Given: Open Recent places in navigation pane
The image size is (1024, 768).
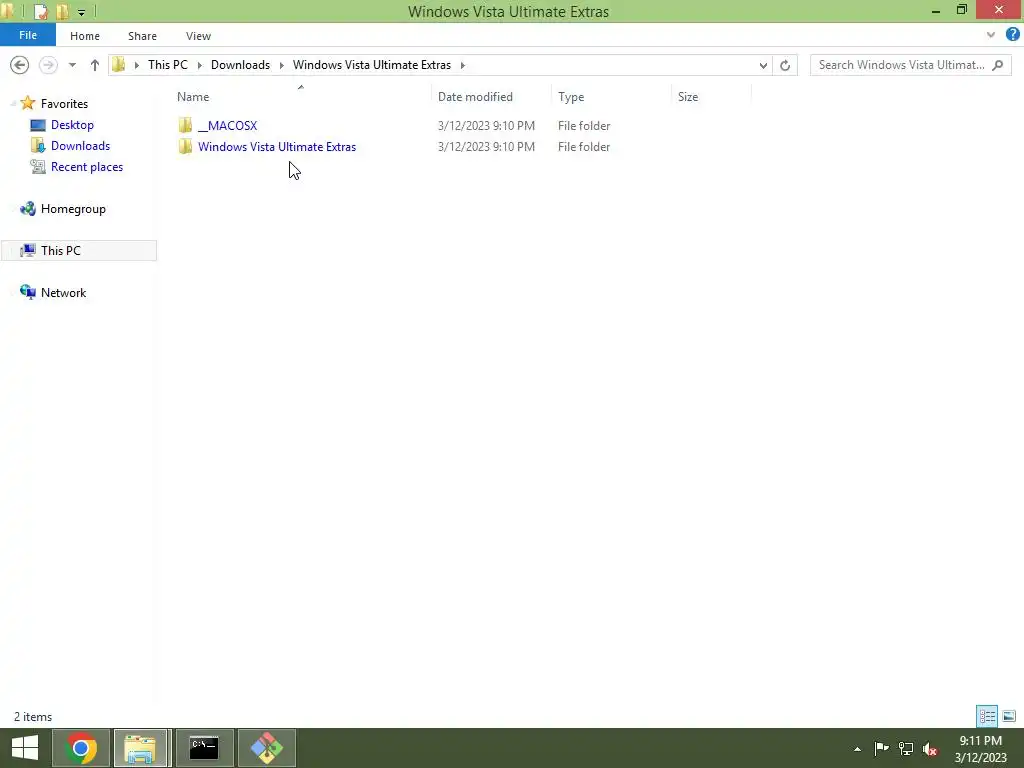Looking at the screenshot, I should (87, 167).
